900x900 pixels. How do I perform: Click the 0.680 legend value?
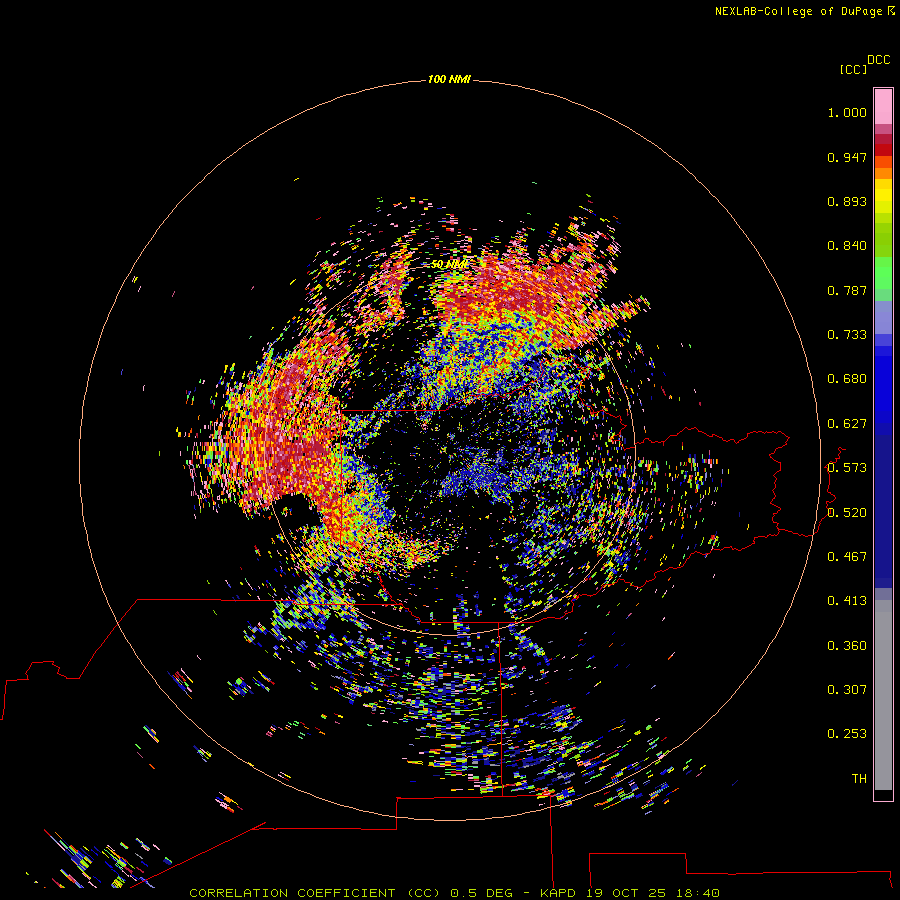(847, 379)
